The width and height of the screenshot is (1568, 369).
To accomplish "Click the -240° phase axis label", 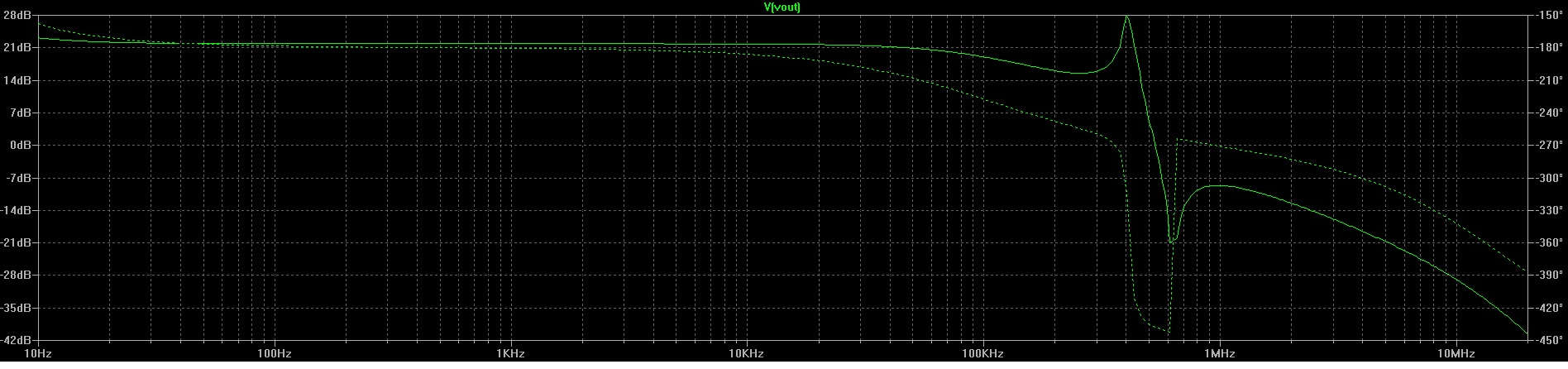I will click(1550, 113).
